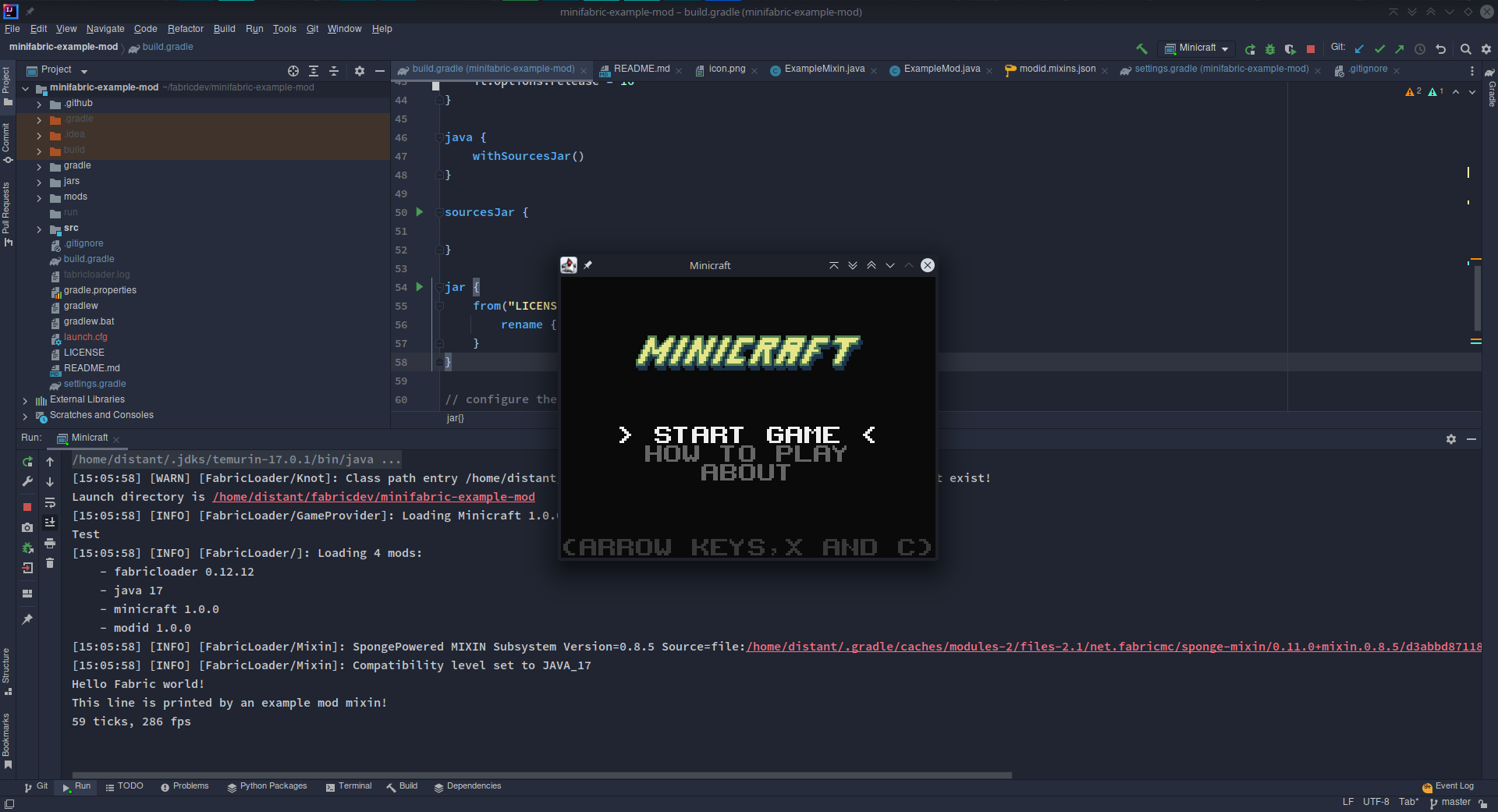The image size is (1498, 812).
Task: Stop the running Minicraft application
Action: coord(1312,48)
